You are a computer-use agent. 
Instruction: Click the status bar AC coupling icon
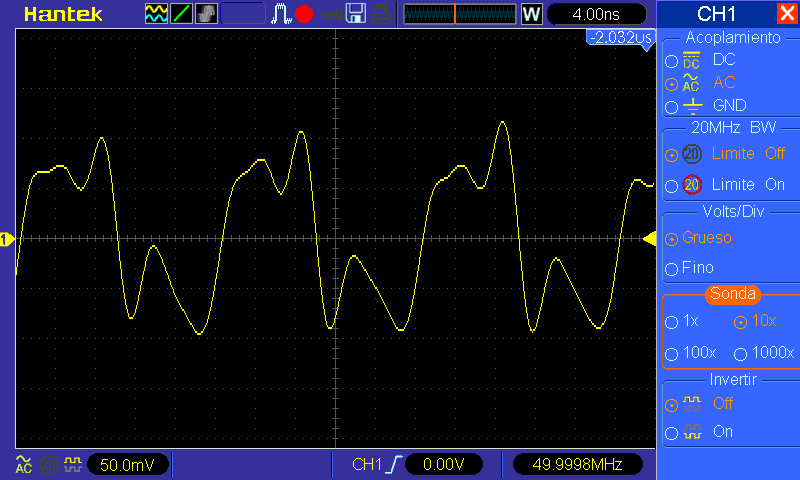coord(23,464)
